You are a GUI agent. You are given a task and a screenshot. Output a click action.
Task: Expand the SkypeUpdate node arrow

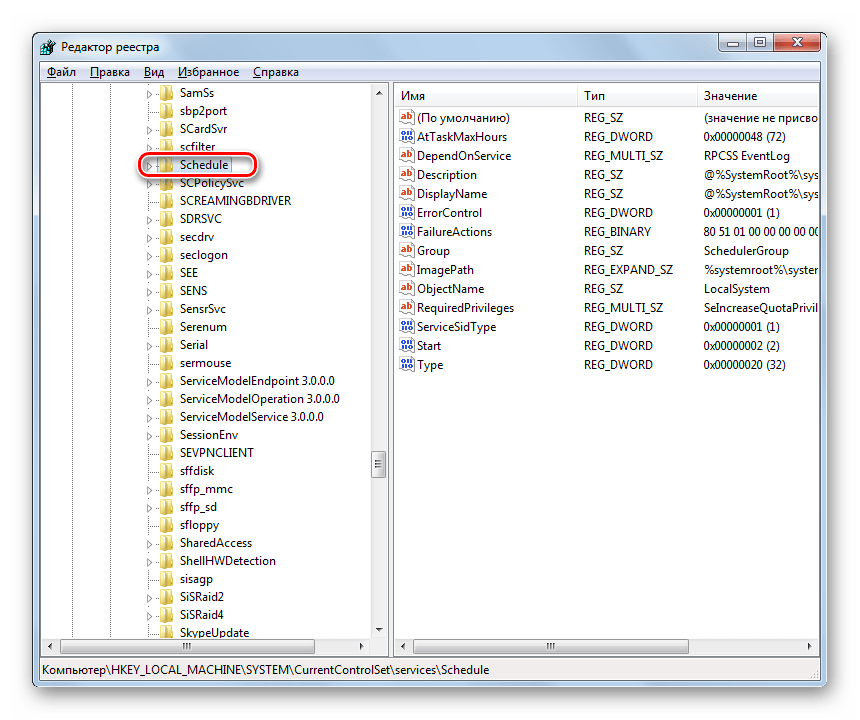(x=150, y=633)
